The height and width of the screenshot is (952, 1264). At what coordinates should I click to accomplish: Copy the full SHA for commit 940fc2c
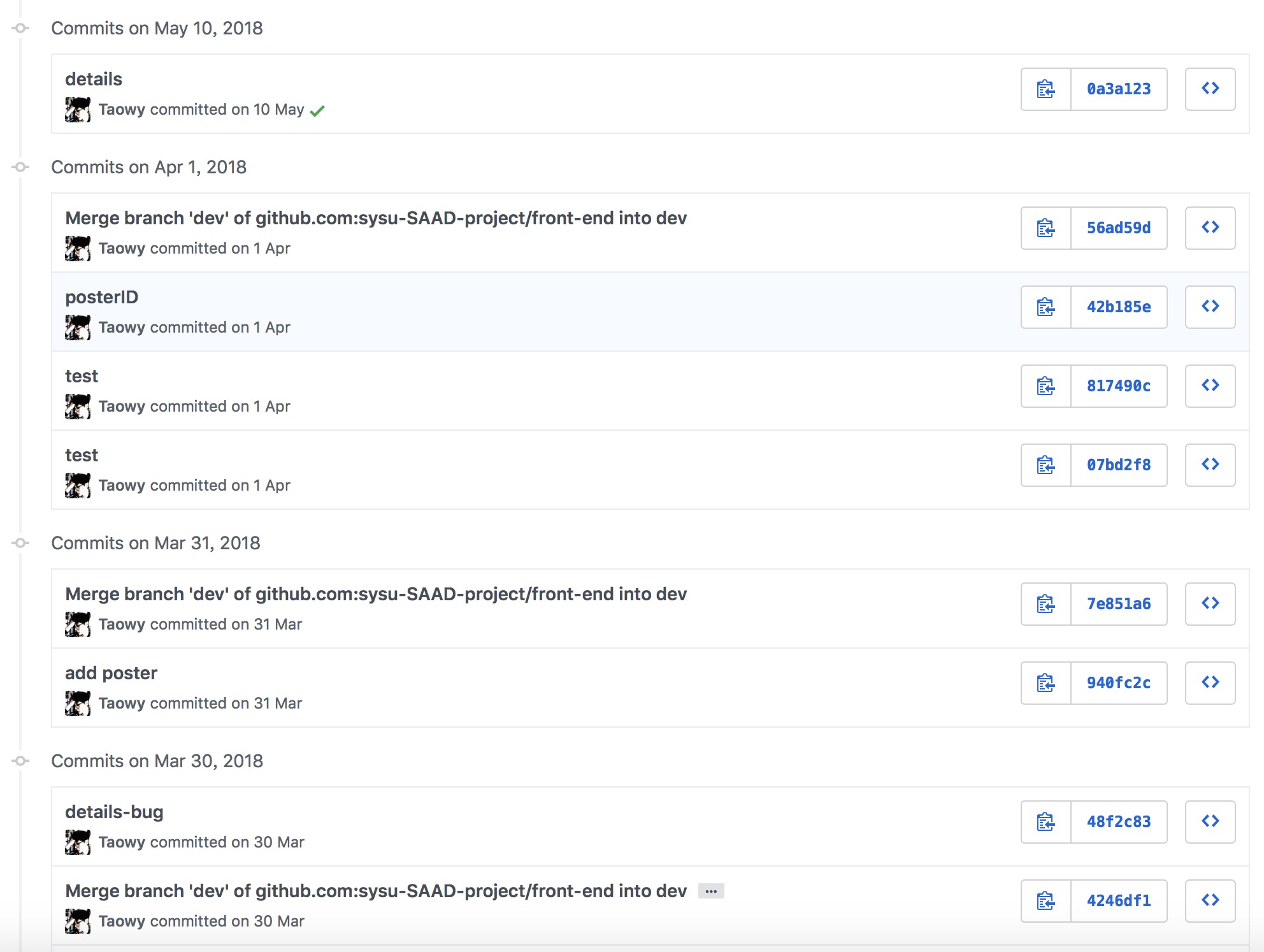tap(1046, 683)
